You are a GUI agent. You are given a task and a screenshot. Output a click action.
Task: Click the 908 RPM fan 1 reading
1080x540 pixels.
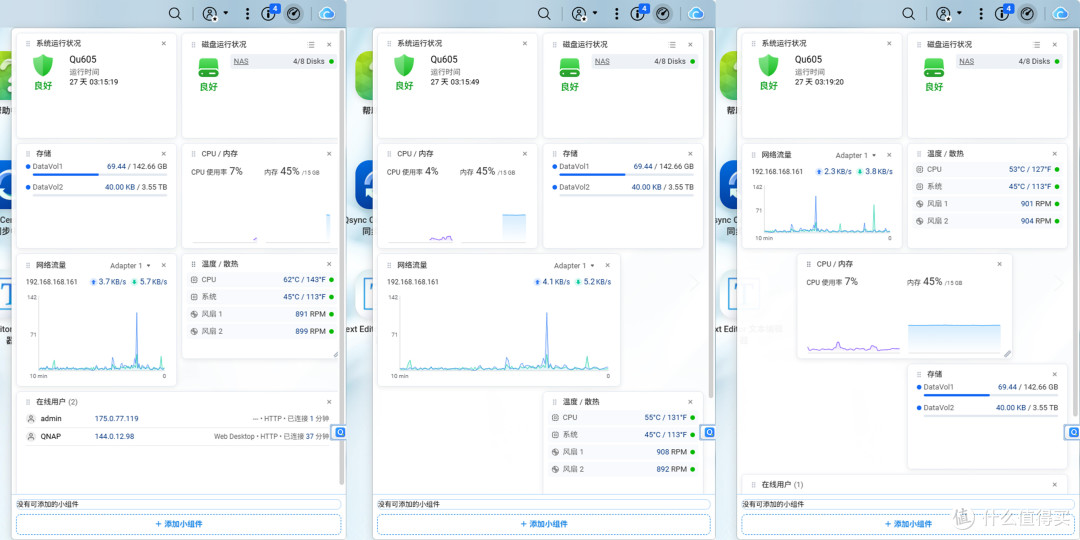point(672,452)
